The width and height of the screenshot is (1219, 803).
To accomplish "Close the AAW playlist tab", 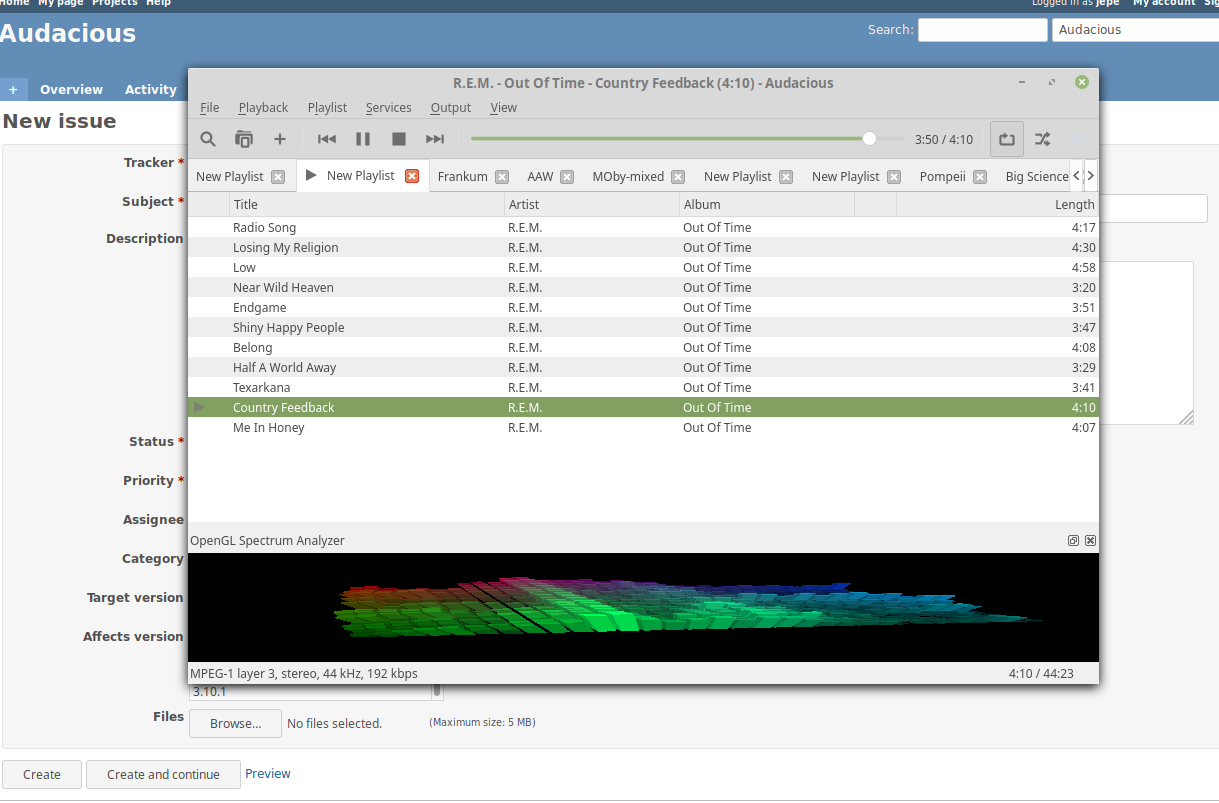I will coord(567,177).
